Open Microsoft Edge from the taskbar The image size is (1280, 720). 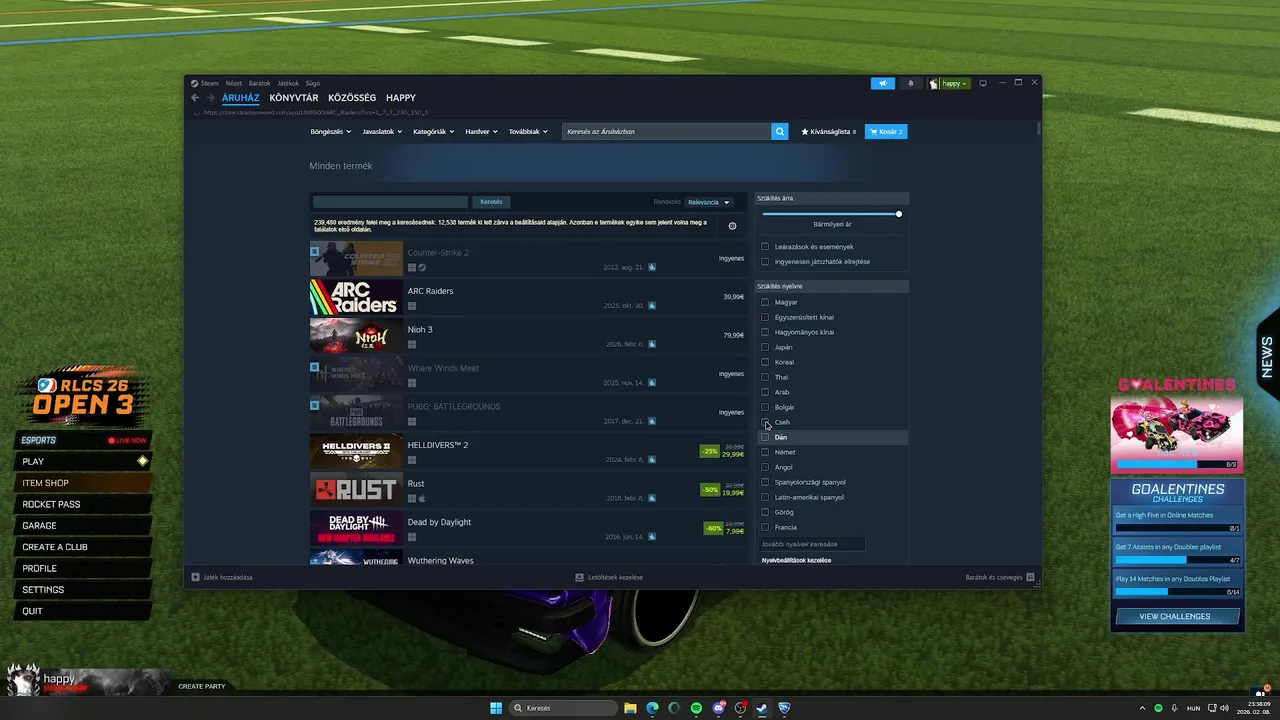[652, 708]
